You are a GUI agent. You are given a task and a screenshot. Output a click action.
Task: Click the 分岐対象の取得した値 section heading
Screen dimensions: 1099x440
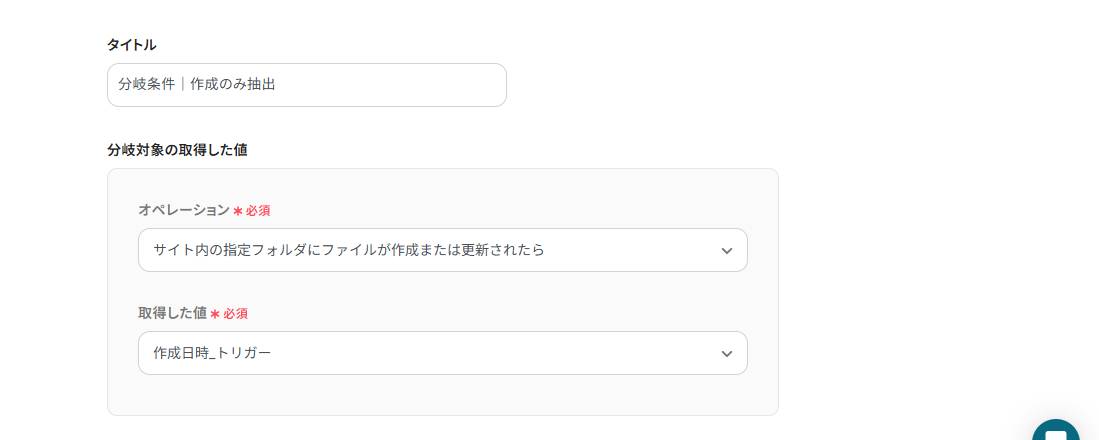point(177,150)
